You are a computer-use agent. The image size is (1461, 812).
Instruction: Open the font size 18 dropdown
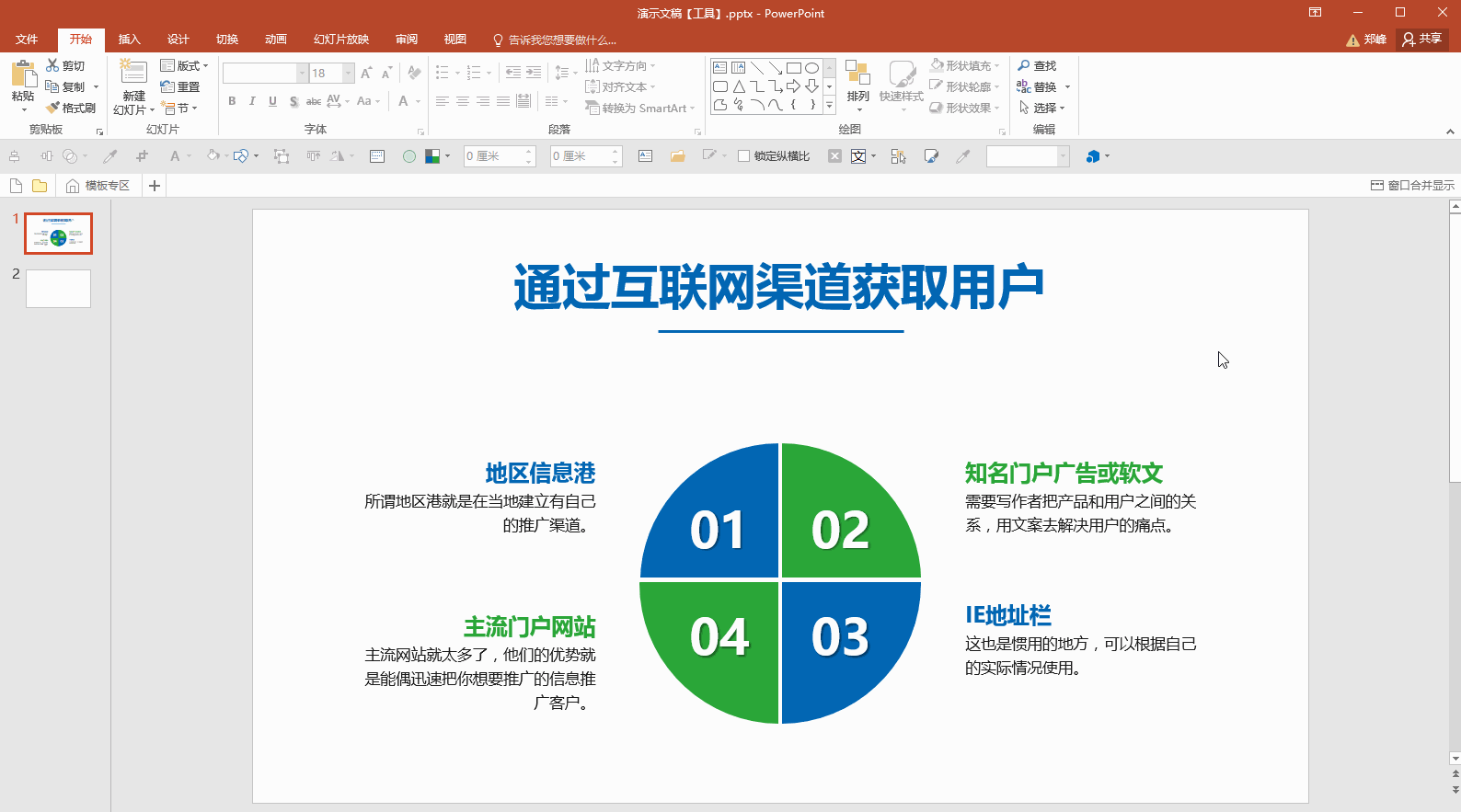(x=349, y=73)
